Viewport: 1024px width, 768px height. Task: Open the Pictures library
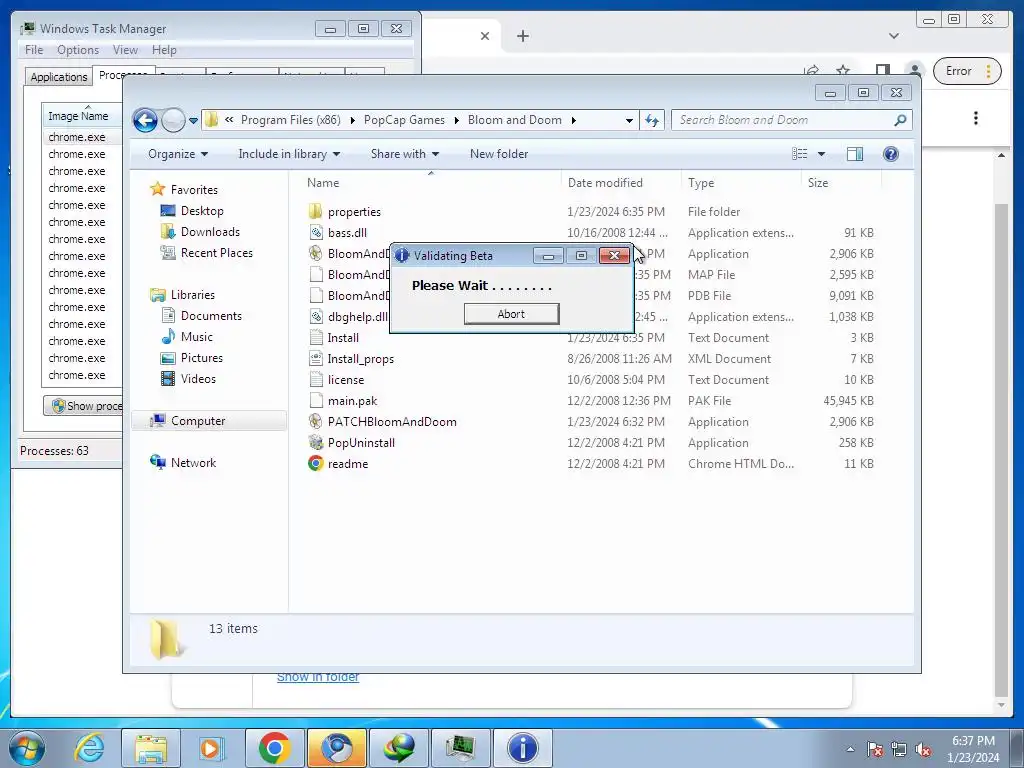point(202,358)
